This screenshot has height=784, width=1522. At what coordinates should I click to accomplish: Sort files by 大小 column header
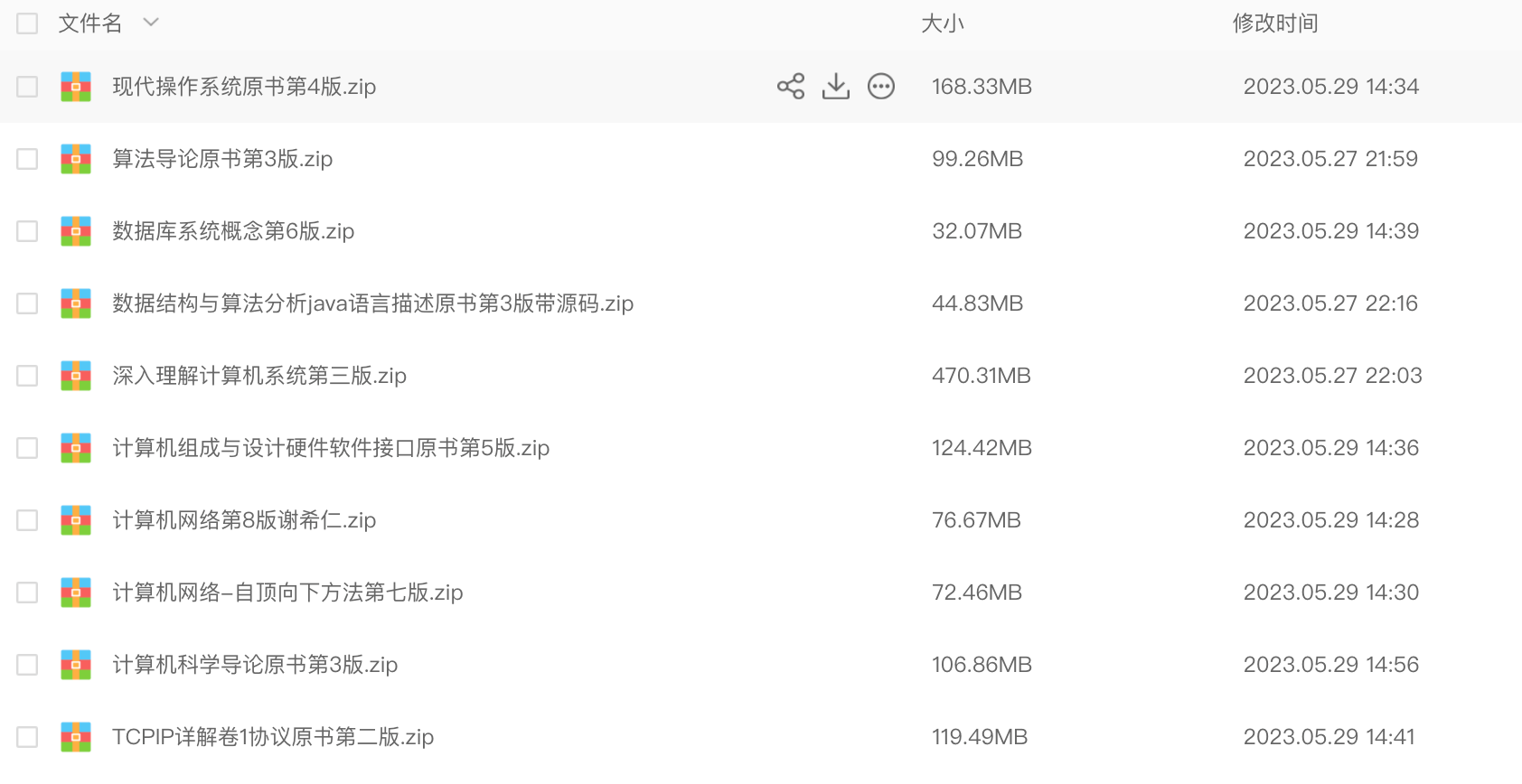pos(942,23)
